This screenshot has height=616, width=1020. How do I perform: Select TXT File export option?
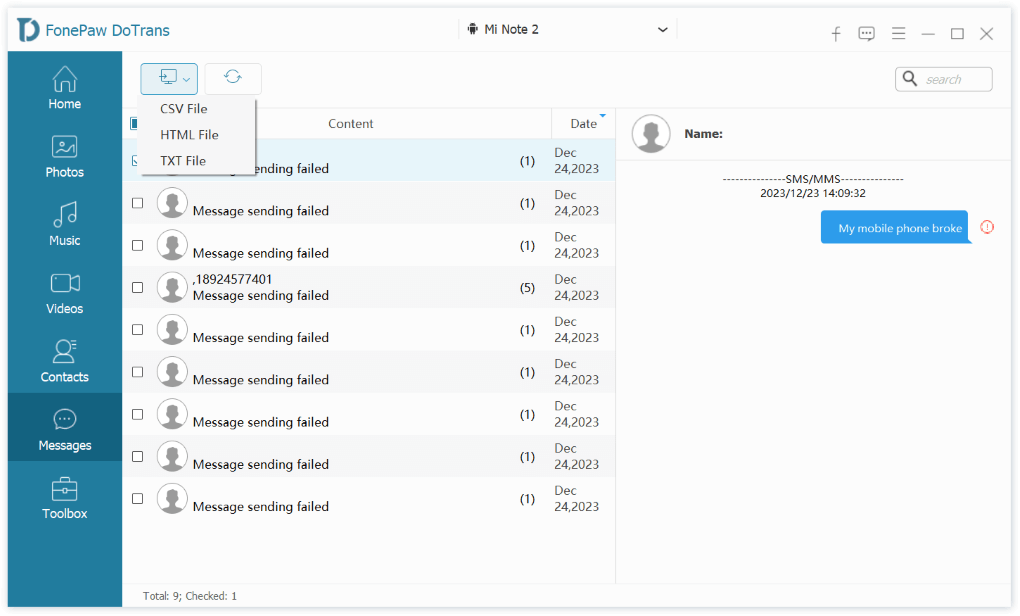tap(183, 161)
